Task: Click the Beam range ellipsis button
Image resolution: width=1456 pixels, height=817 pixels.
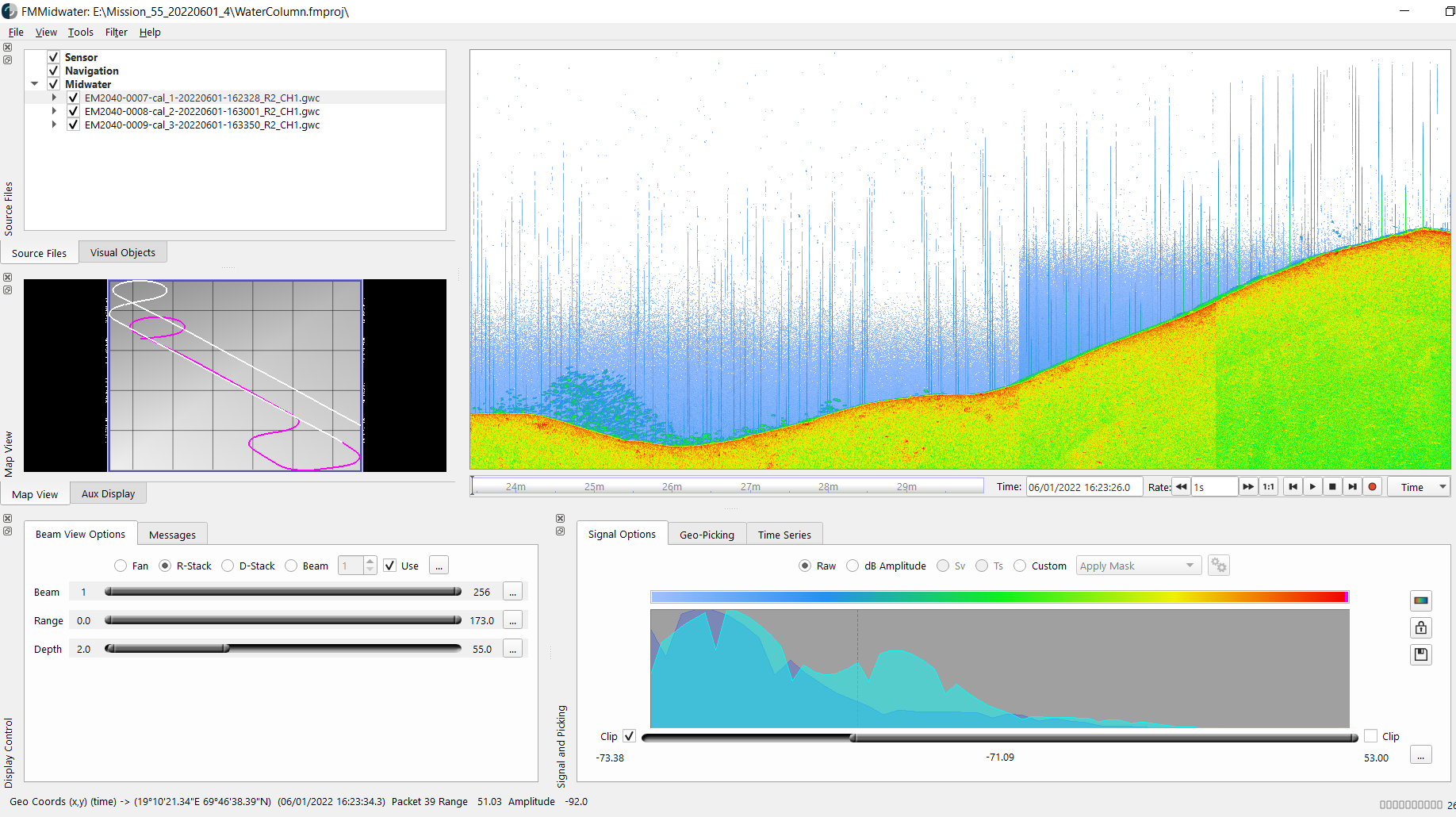Action: point(512,591)
